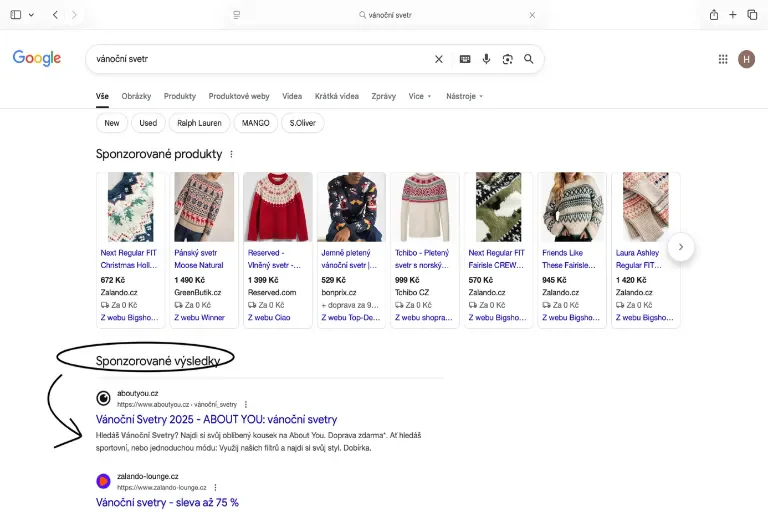The height and width of the screenshot is (512, 768).
Task: Click the aboutyou.cz site favicon
Action: 103,398
